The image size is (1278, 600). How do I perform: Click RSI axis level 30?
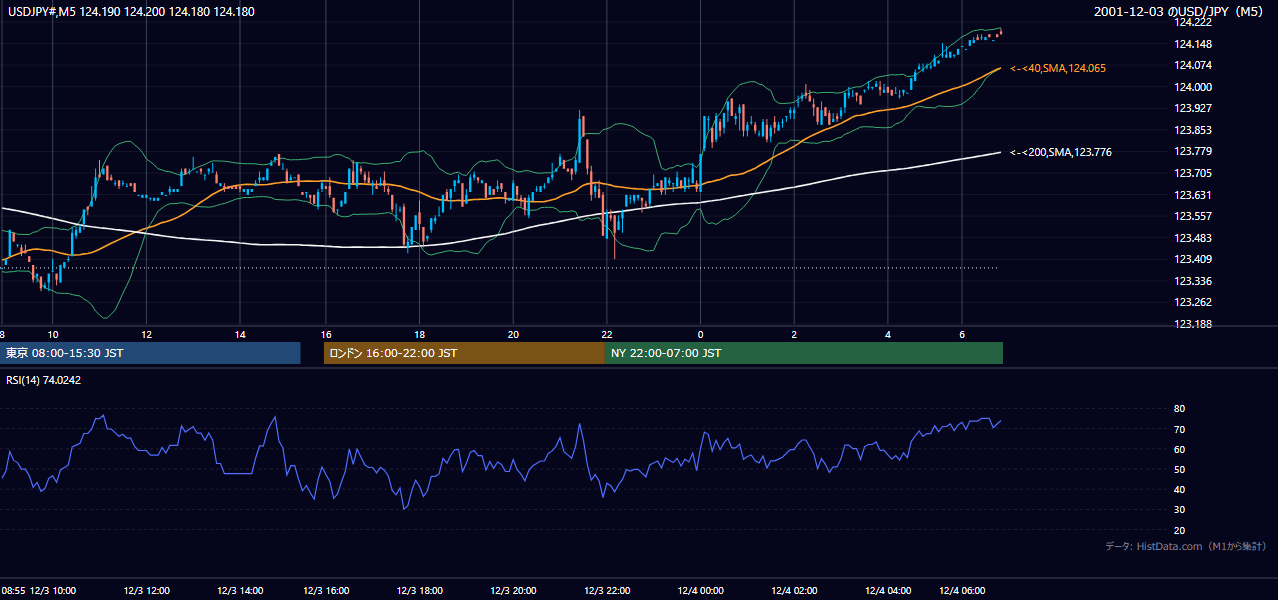[1180, 510]
